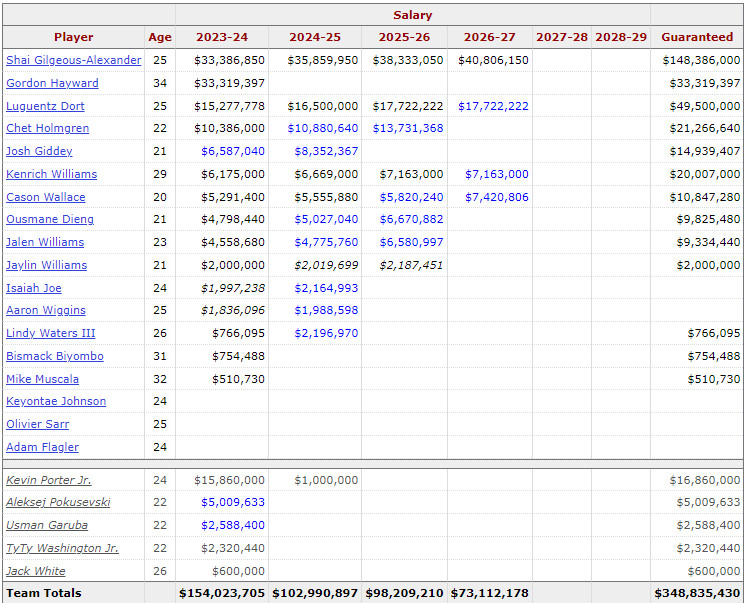Screen dimensions: 746x603
Task: Click Bismack Biyombo's $754,488 2023-24 salary
Action: tap(238, 356)
